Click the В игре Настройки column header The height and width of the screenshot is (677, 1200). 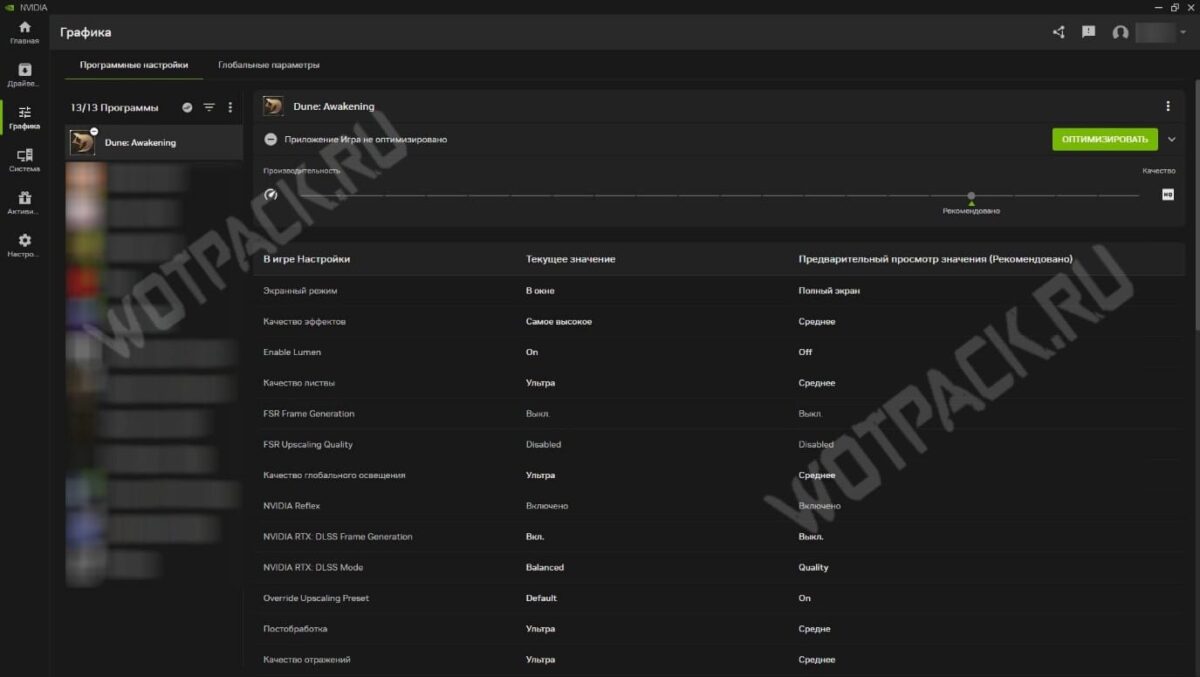(307, 259)
